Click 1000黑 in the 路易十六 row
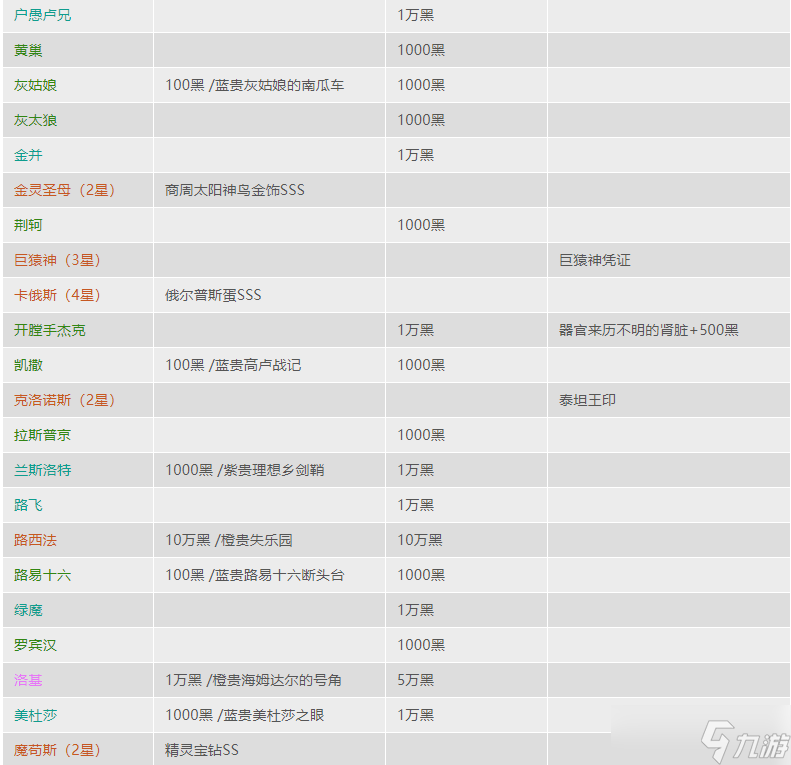This screenshot has width=791, height=765. click(421, 575)
